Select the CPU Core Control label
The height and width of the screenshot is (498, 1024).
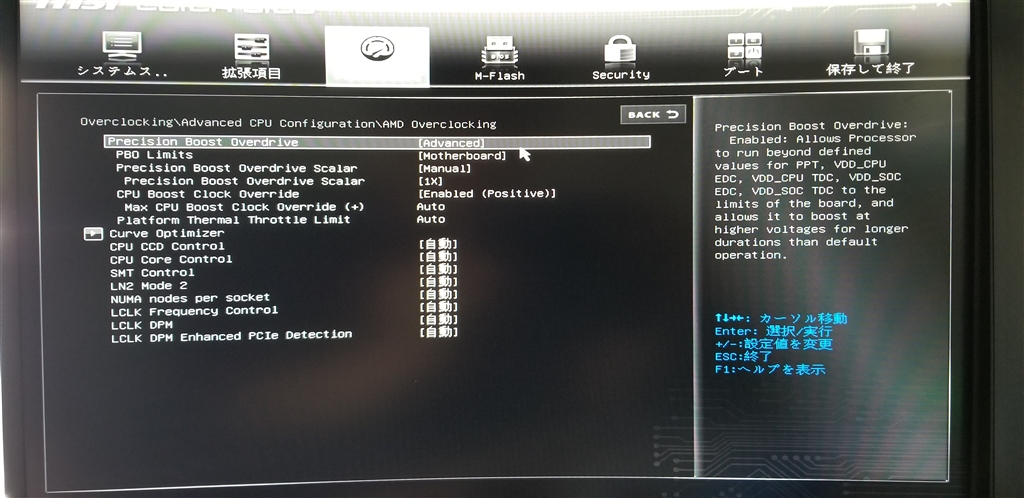point(170,259)
